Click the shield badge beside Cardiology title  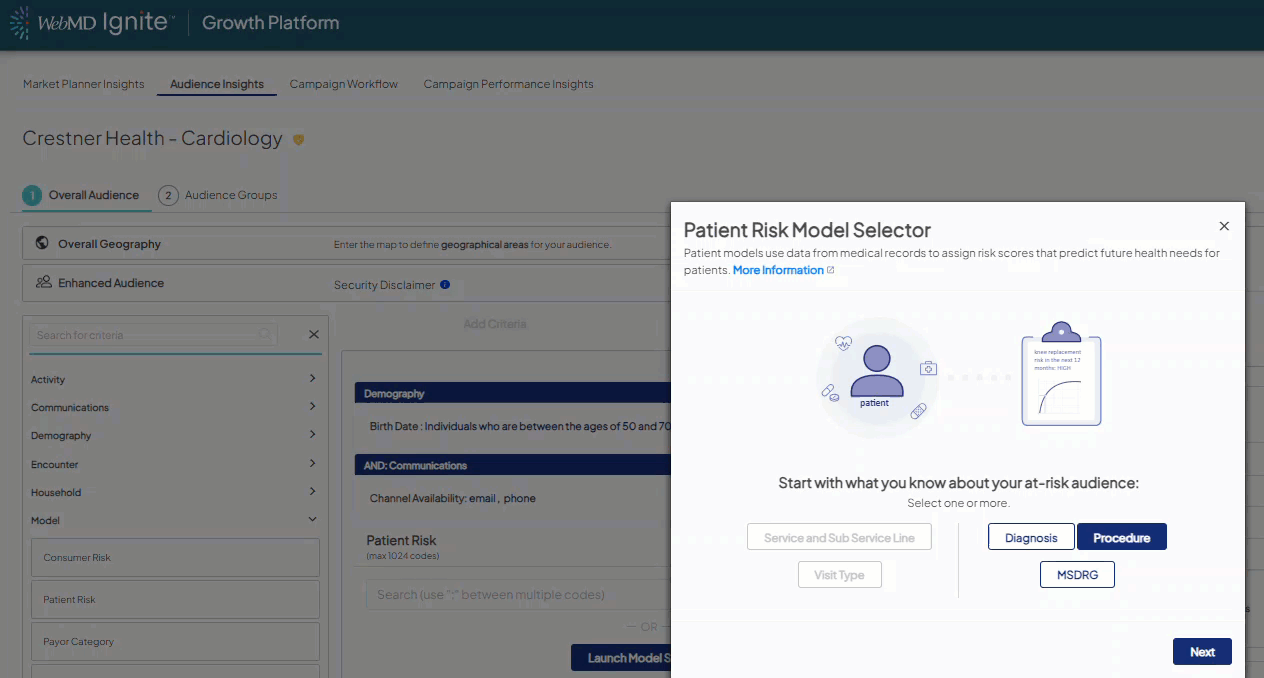pyautogui.click(x=298, y=140)
